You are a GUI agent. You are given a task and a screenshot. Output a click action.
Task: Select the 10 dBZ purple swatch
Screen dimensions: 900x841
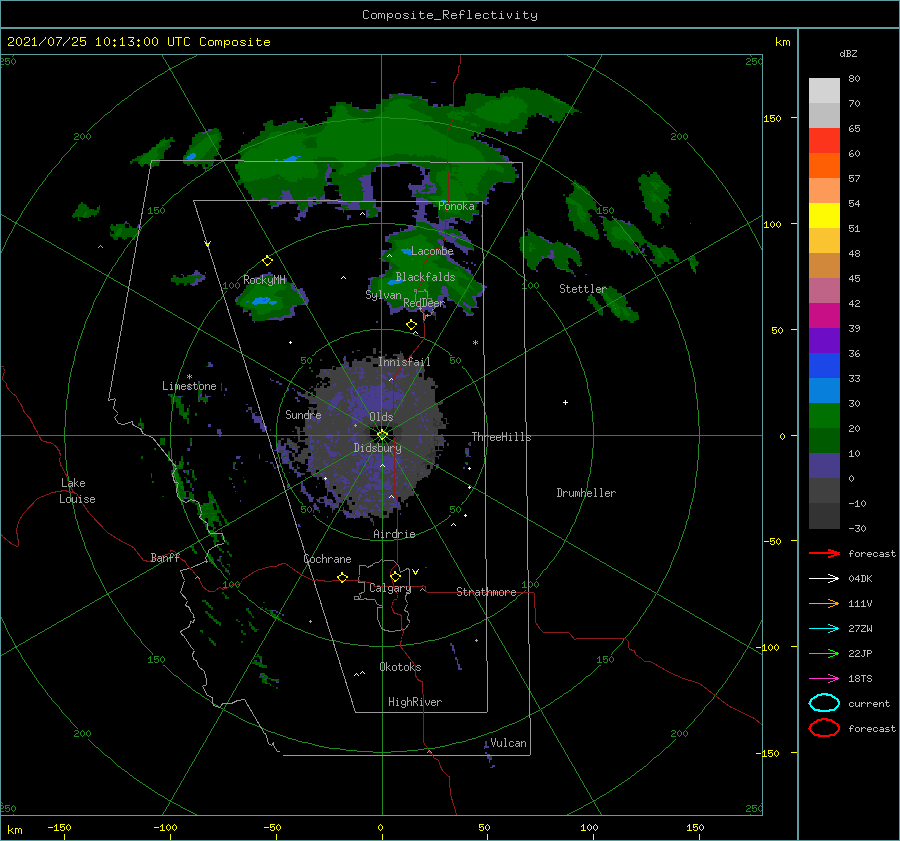click(x=824, y=465)
